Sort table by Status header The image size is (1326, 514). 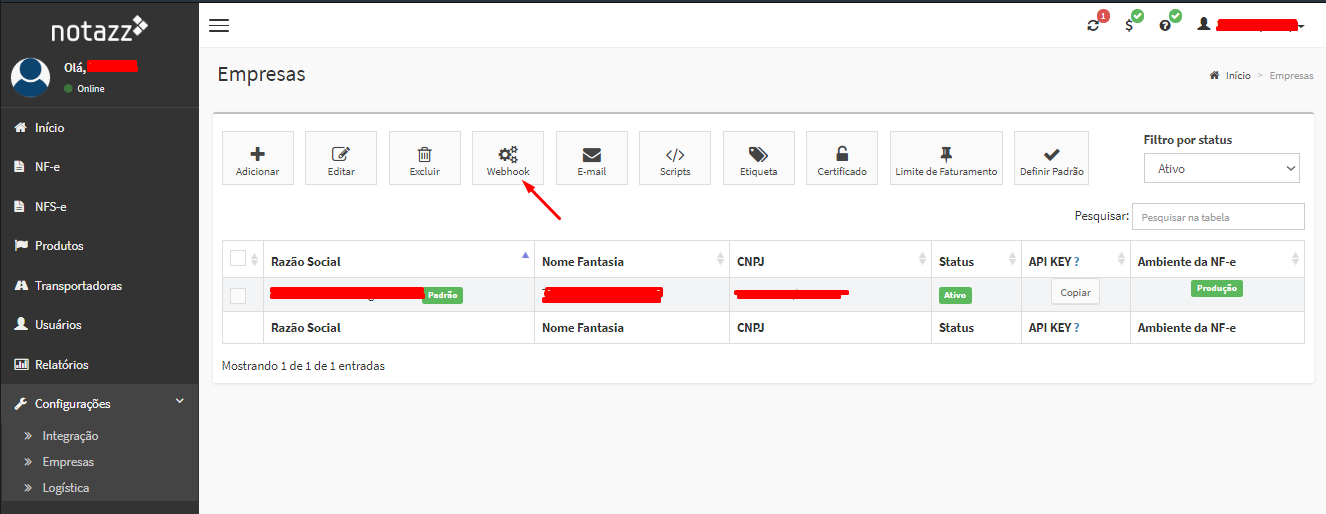976,261
